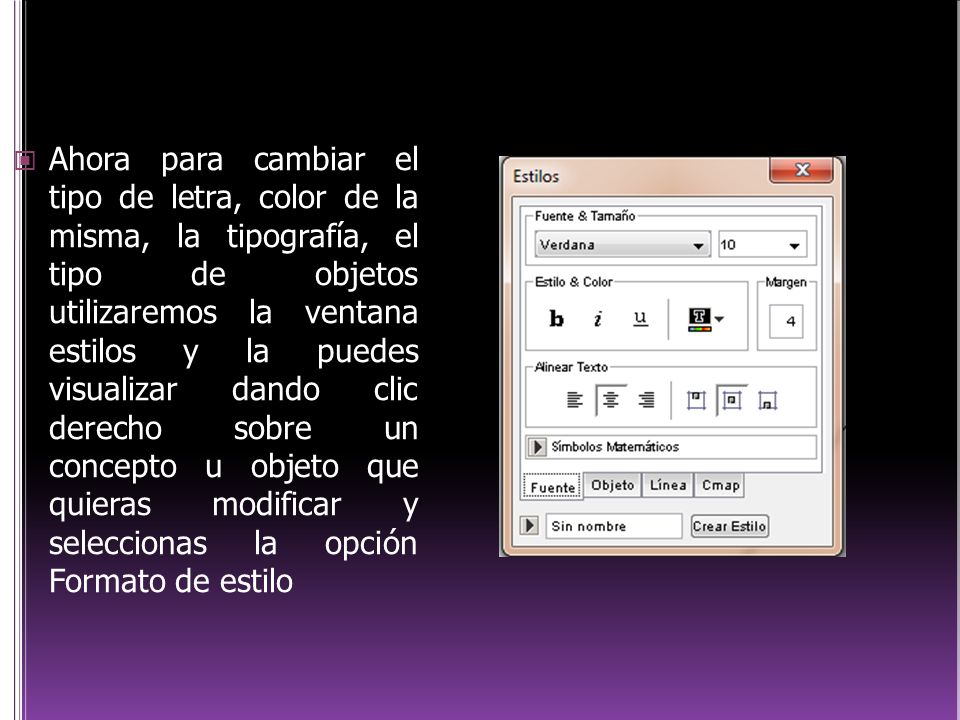Screen dimensions: 960x720
Task: Click the Crear Estilo button
Action: [729, 526]
